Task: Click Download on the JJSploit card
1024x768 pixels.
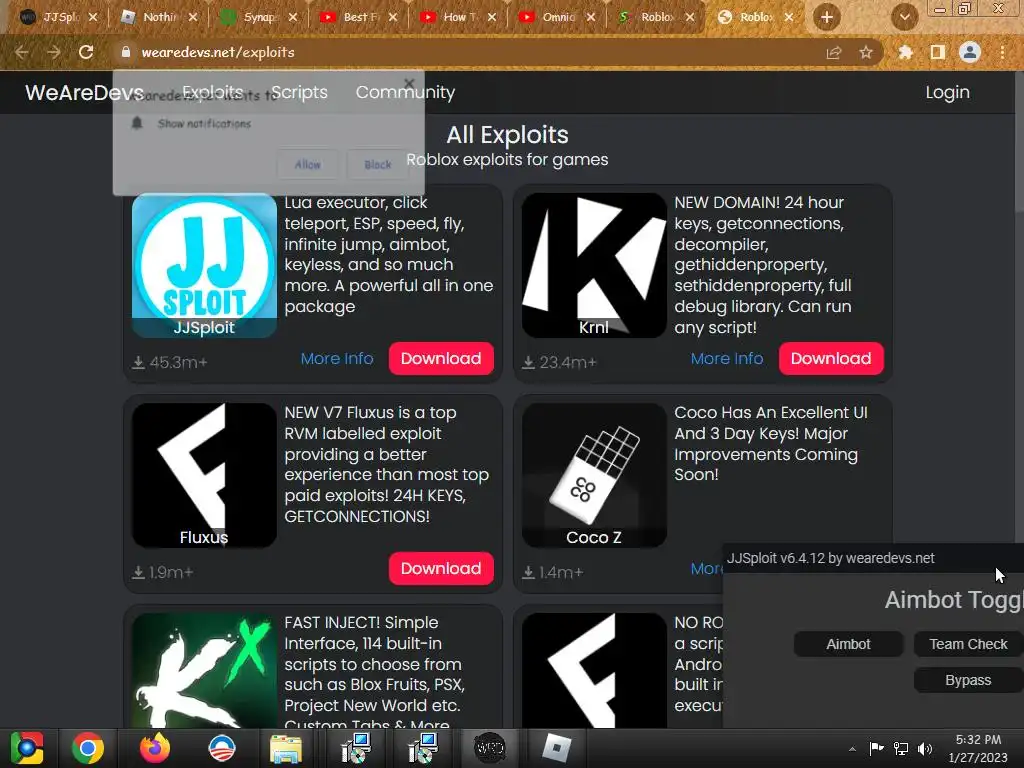Action: 441,359
